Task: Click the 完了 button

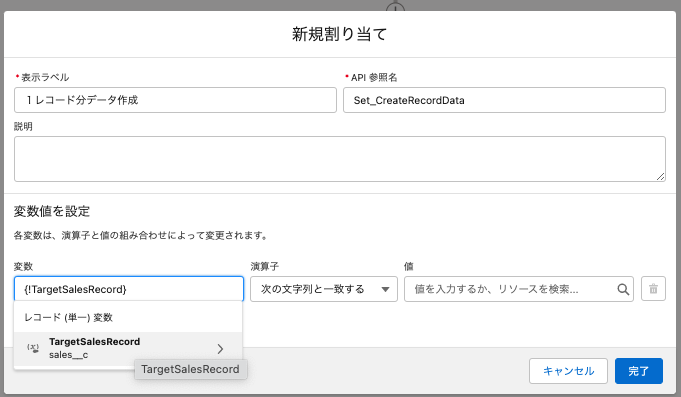Action: coord(638,371)
